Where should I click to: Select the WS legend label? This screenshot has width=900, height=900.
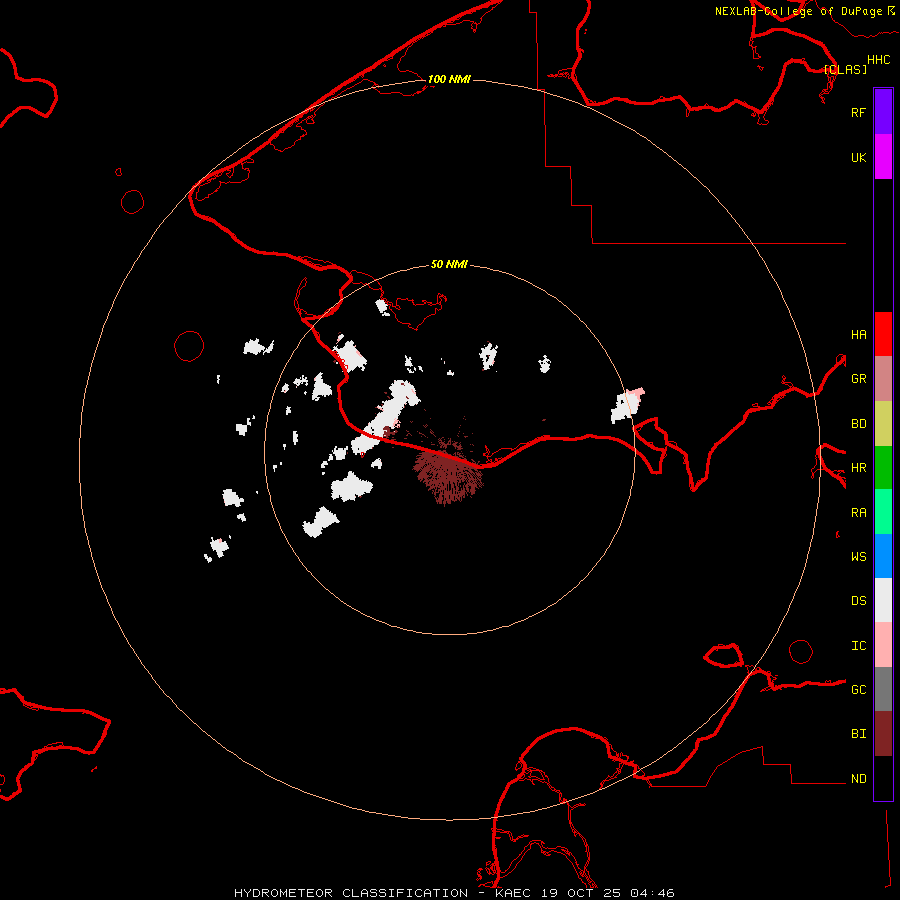tap(858, 556)
